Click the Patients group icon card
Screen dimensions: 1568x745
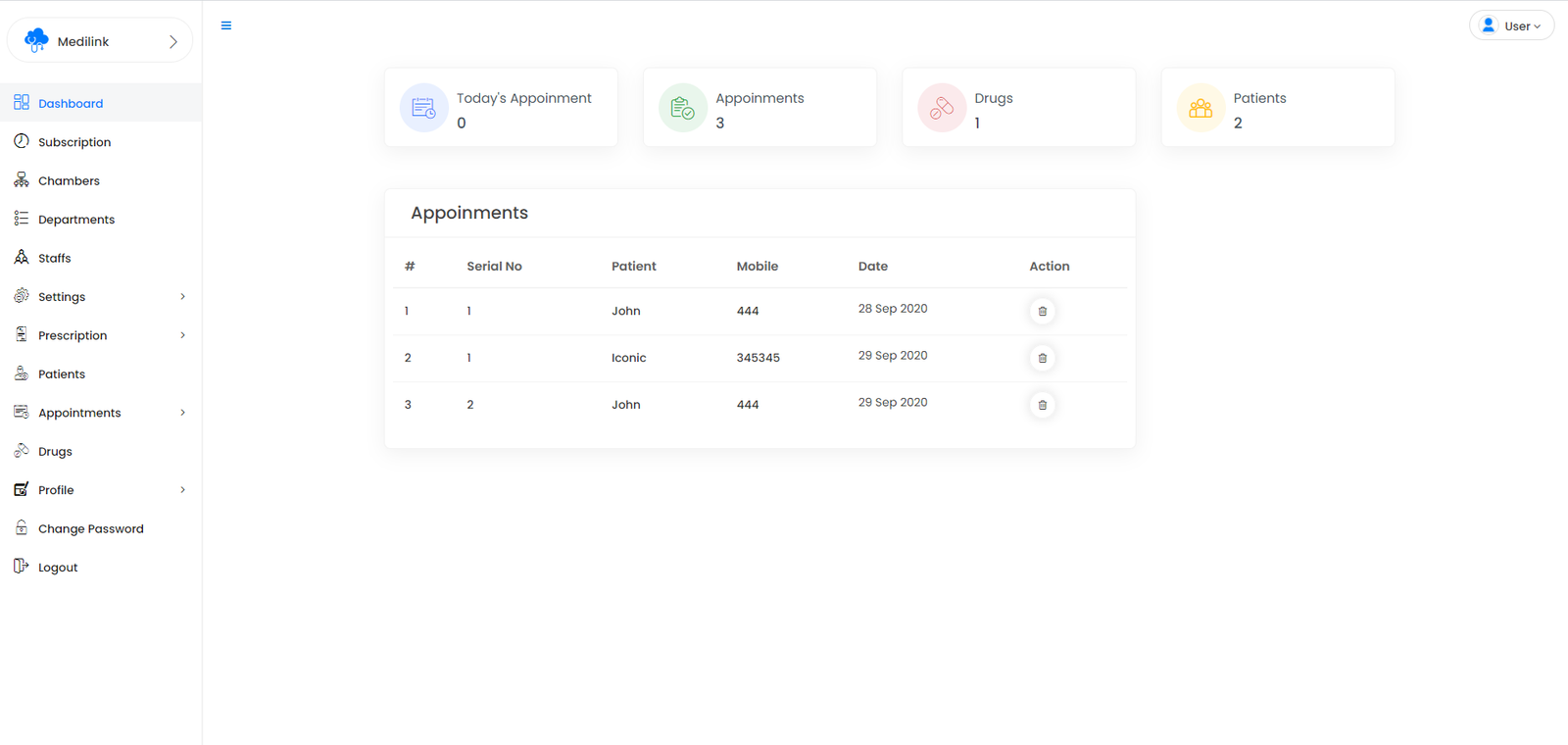pyautogui.click(x=1200, y=108)
